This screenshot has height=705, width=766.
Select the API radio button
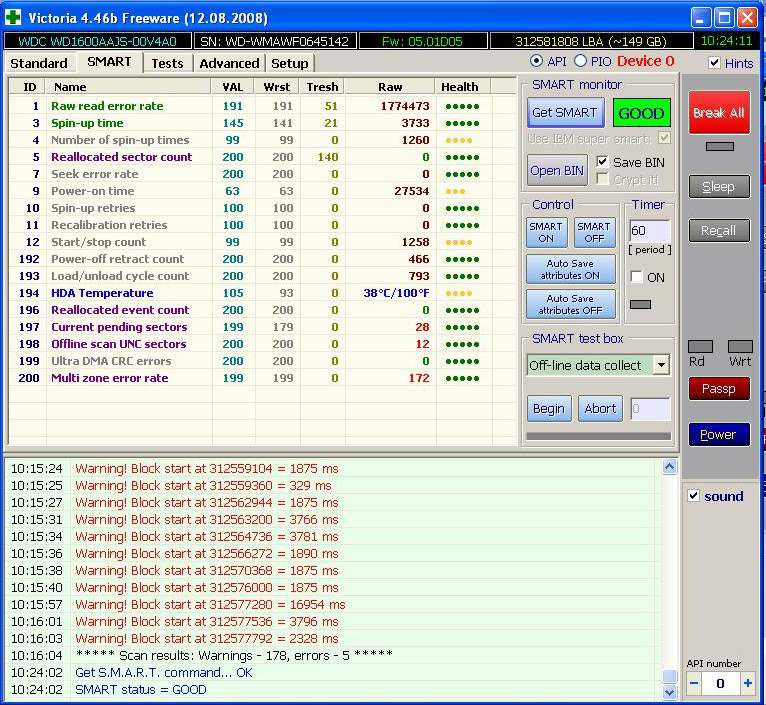click(536, 61)
